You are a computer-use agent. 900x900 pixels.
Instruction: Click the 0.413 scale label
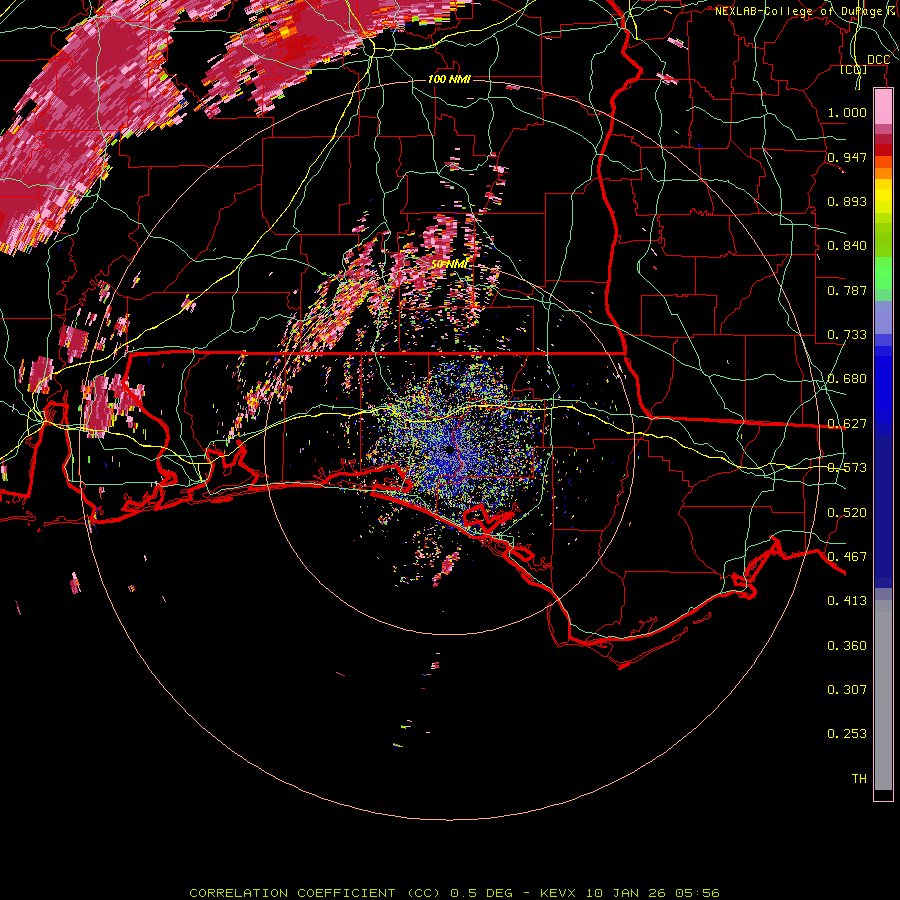click(x=847, y=601)
